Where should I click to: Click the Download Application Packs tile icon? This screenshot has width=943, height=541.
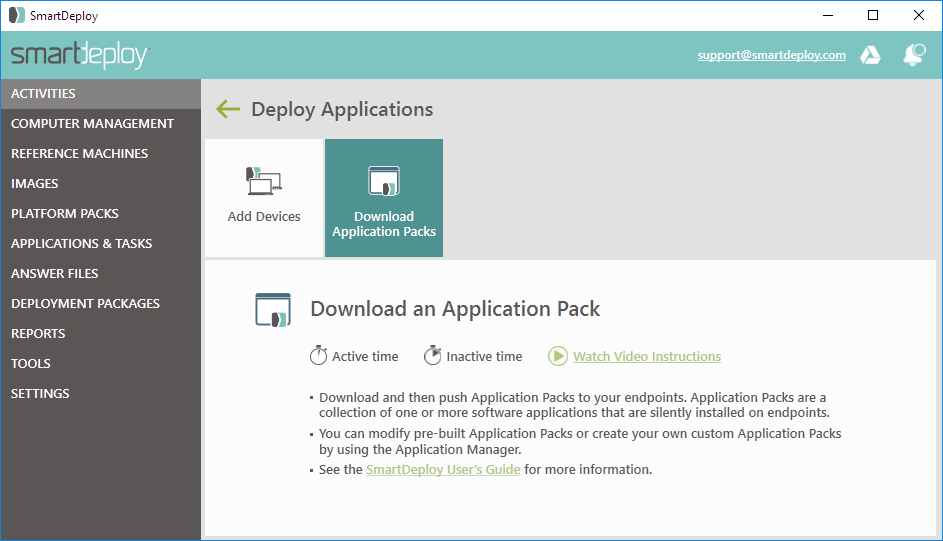(x=384, y=181)
